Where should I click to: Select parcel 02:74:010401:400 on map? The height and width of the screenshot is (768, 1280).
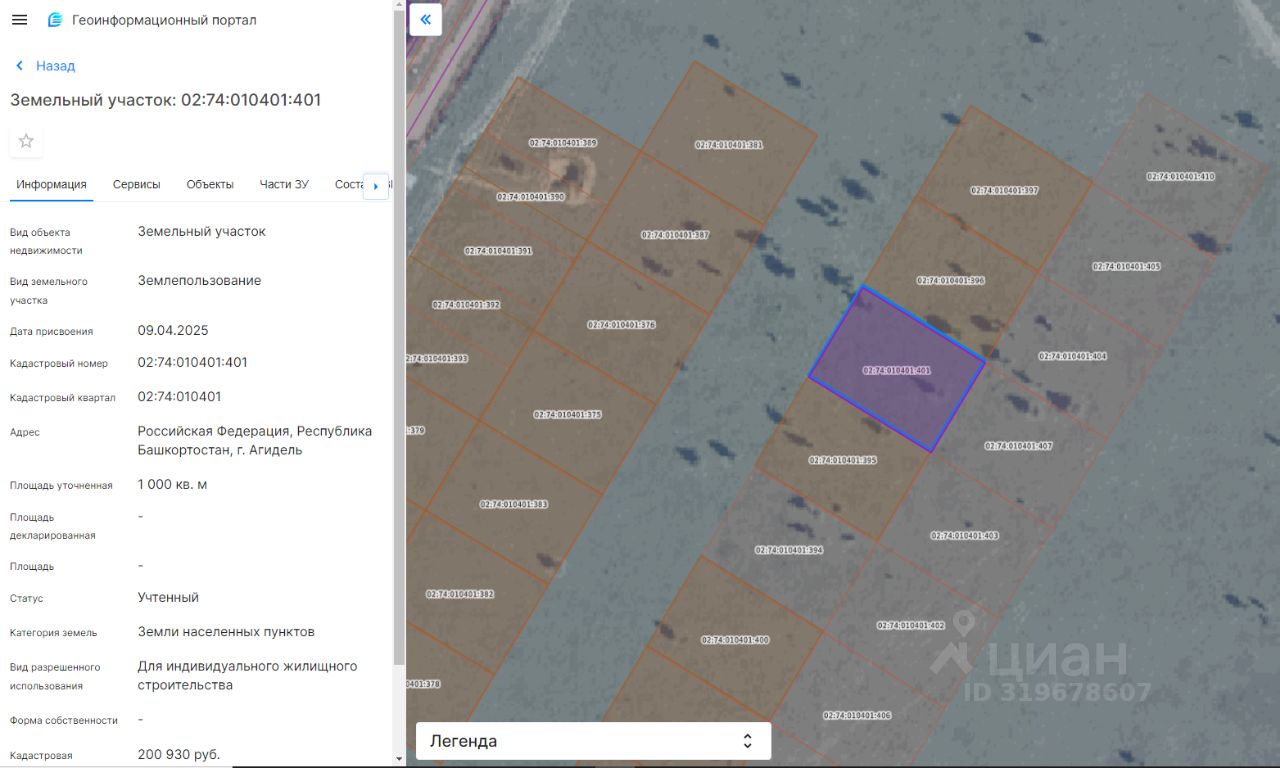pyautogui.click(x=735, y=640)
